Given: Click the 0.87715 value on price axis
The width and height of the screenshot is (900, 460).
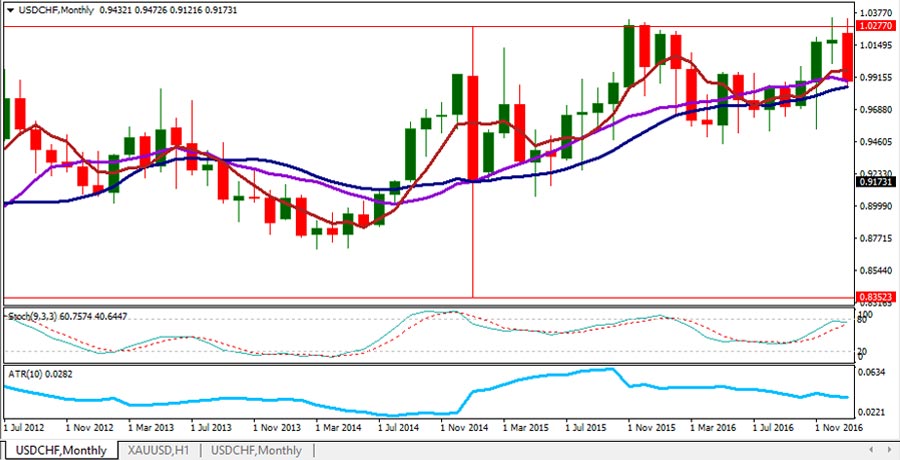Looking at the screenshot, I should pos(876,238).
